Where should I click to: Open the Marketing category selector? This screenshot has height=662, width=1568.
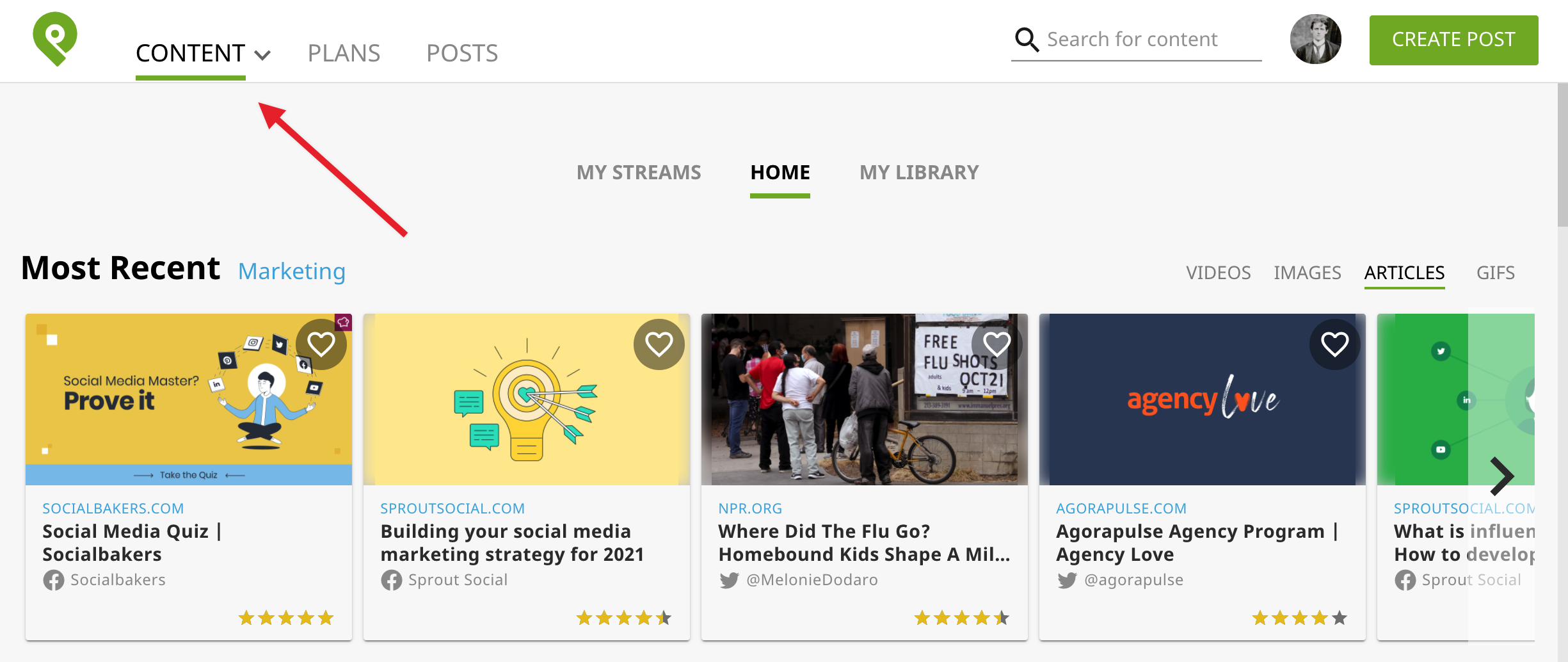(292, 271)
